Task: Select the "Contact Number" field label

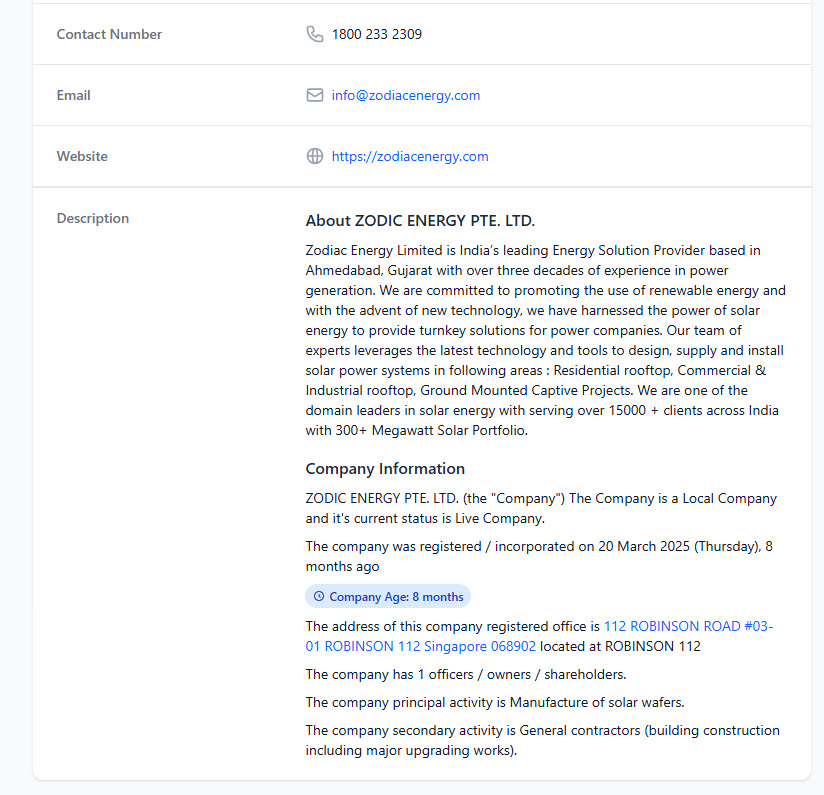Action: point(109,34)
